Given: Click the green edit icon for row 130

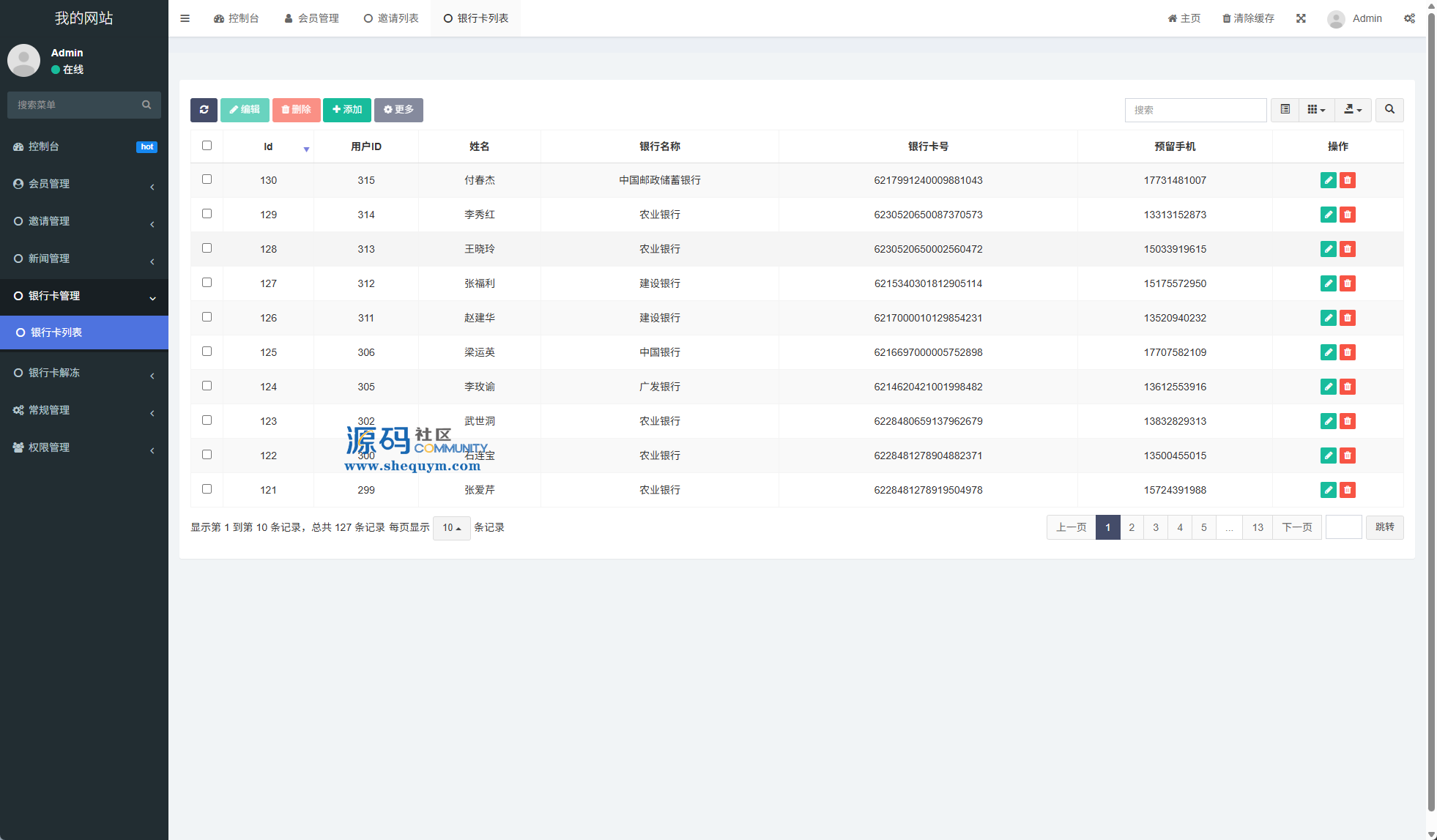Looking at the screenshot, I should 1328,180.
